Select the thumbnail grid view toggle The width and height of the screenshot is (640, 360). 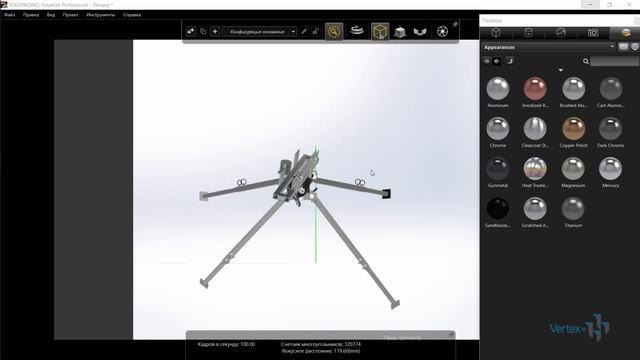(x=497, y=61)
